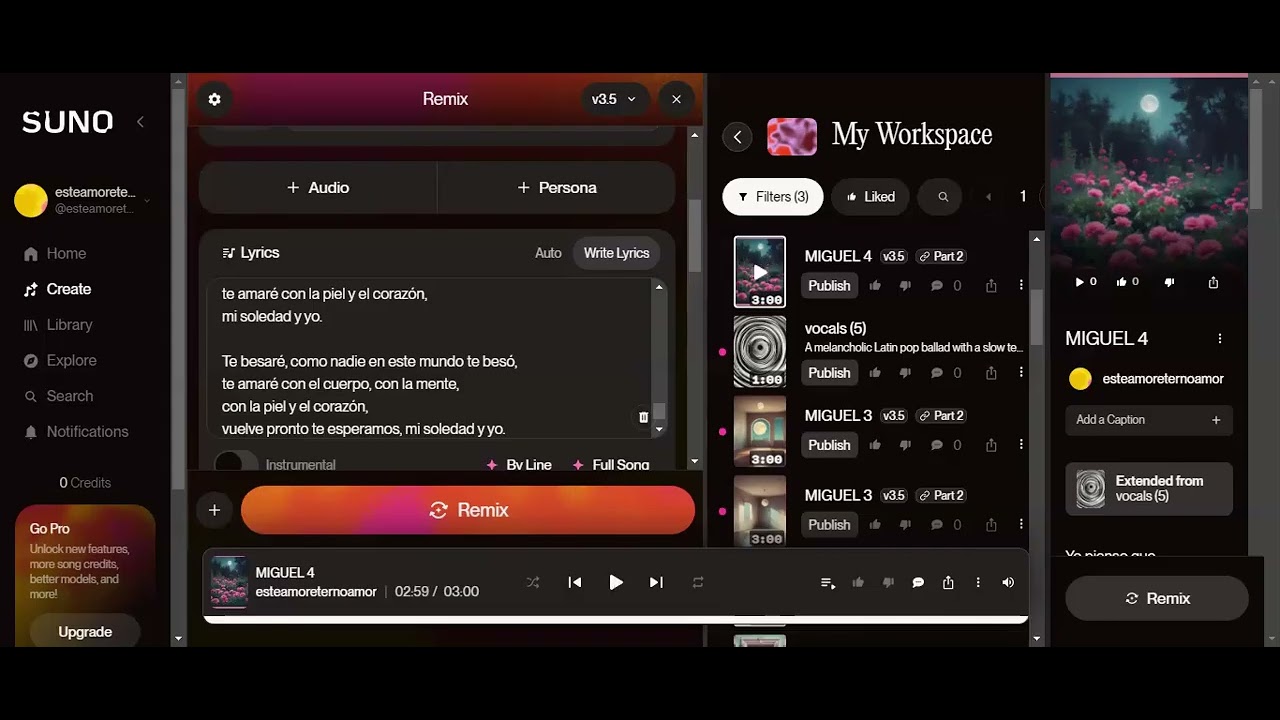This screenshot has height=720, width=1280.
Task: Delete lyrics using the trash icon
Action: (x=643, y=417)
